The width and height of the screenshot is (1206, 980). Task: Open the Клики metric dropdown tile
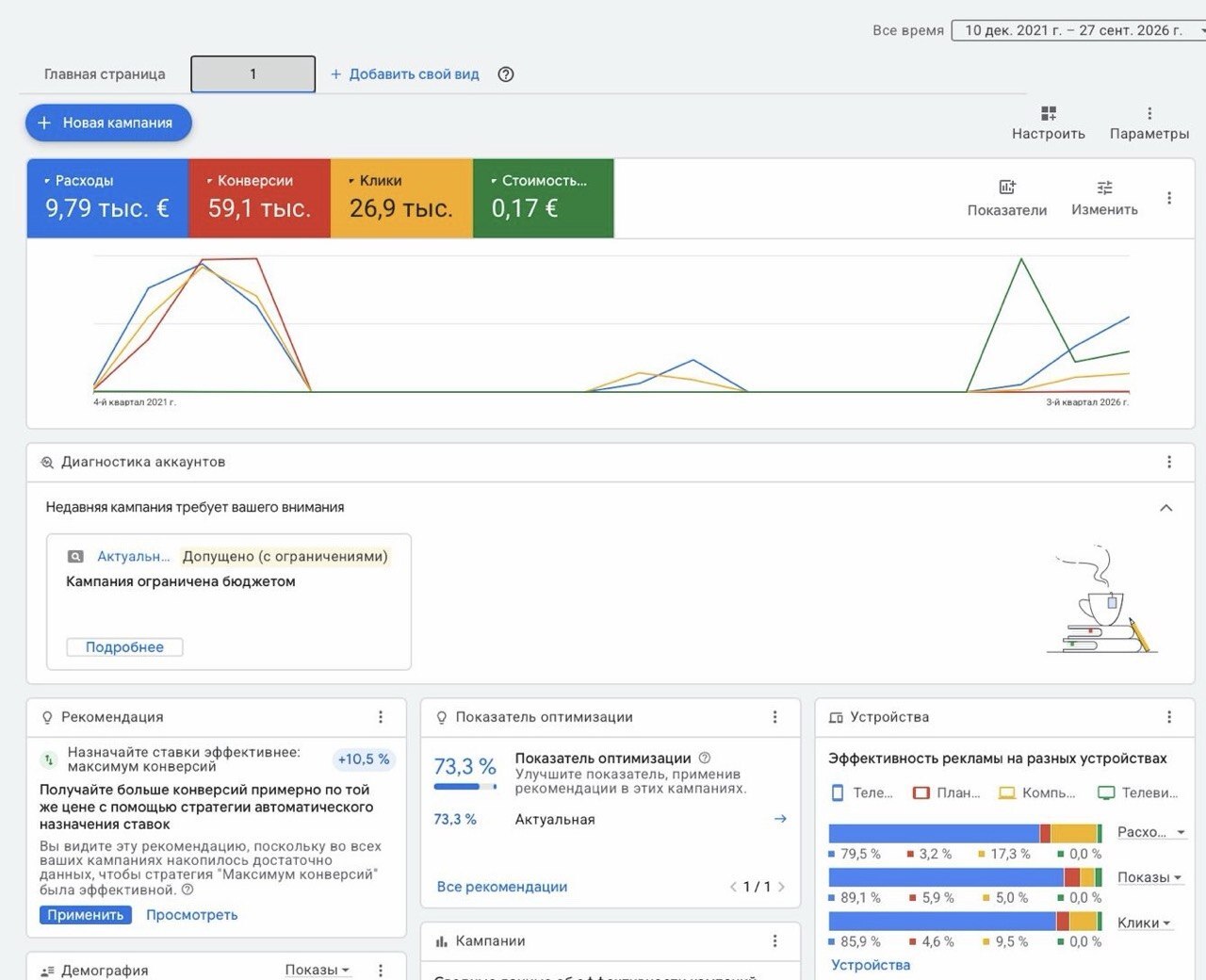pyautogui.click(x=401, y=198)
